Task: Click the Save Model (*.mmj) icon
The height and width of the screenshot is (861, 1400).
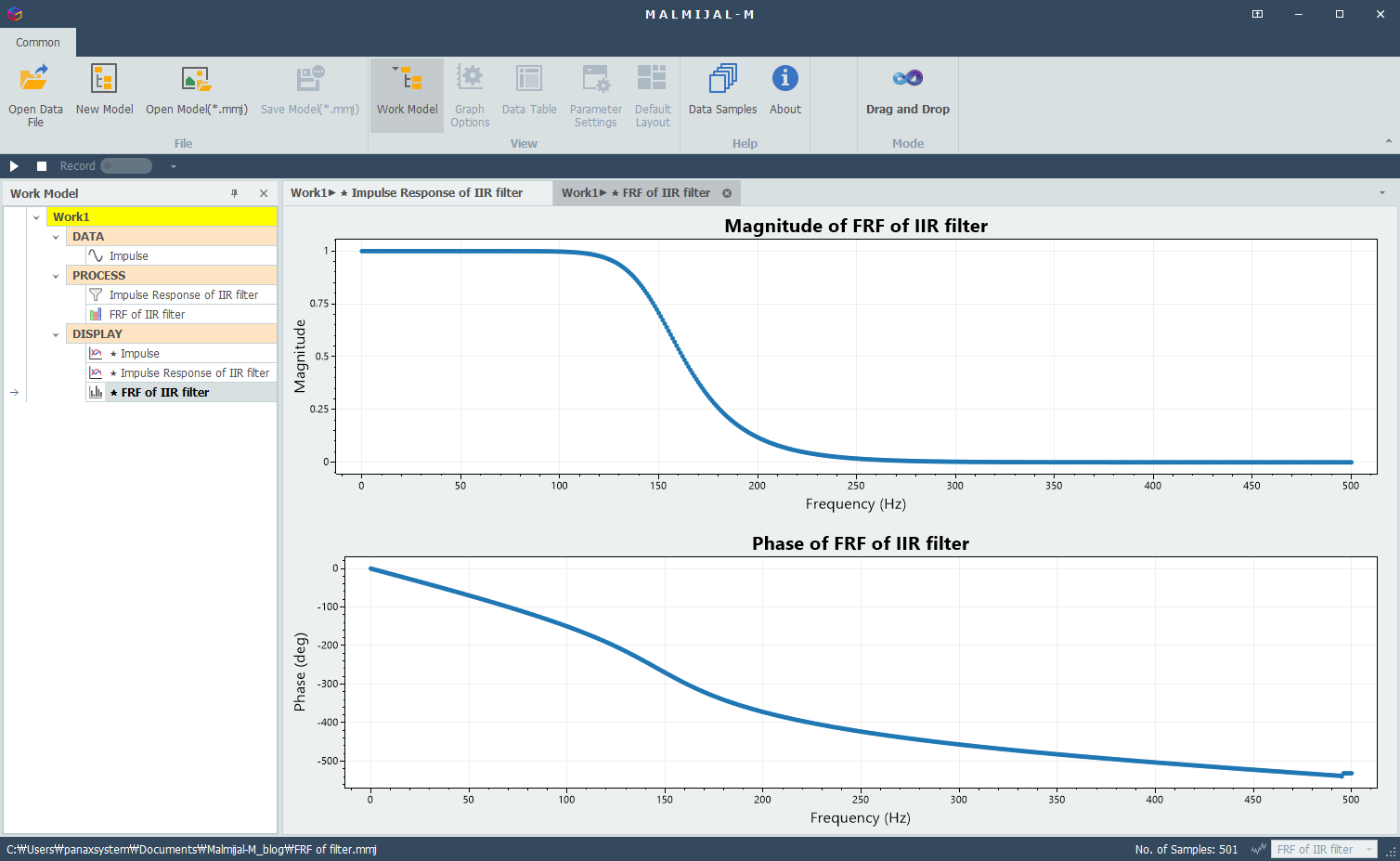Action: click(x=309, y=78)
